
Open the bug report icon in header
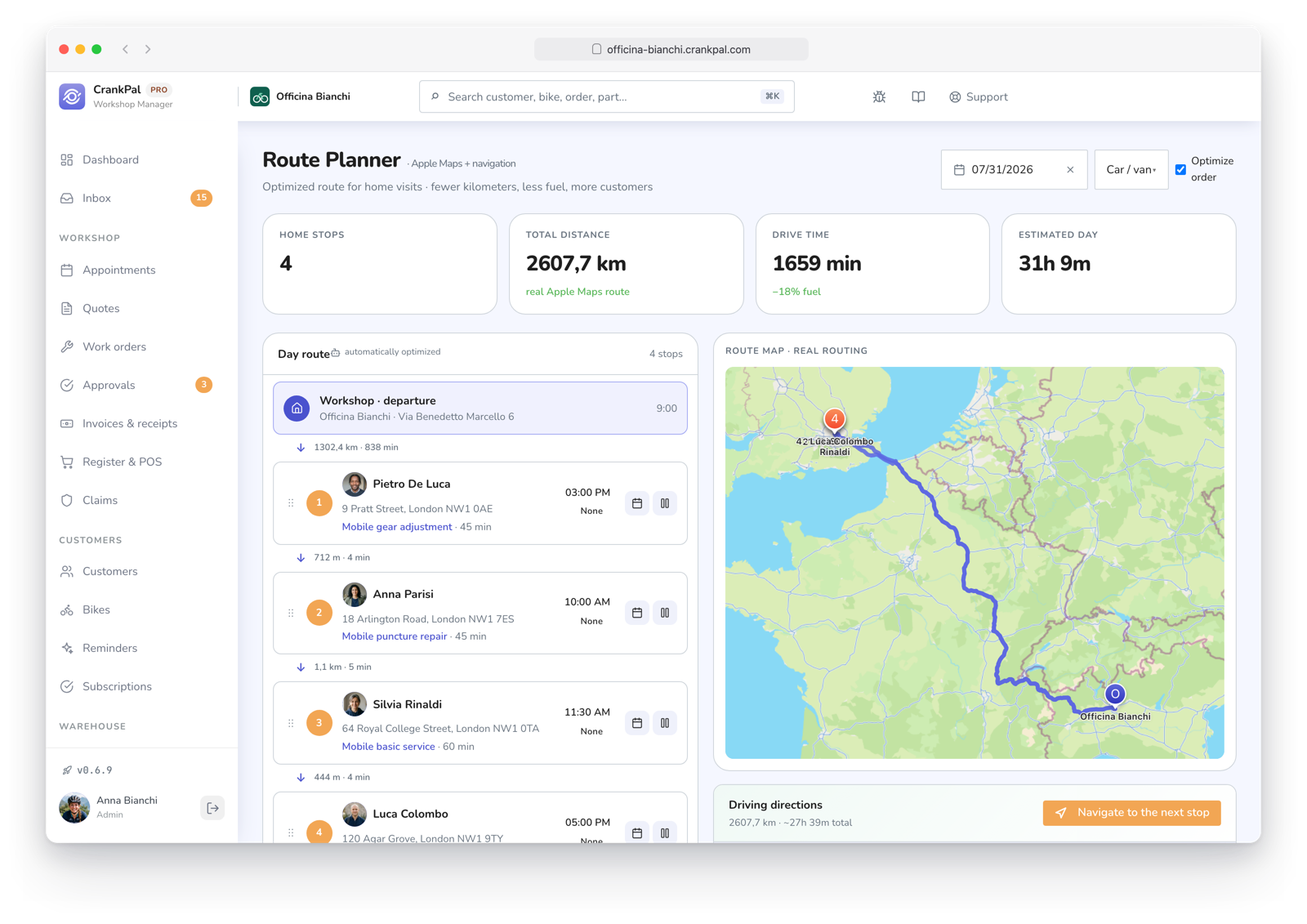point(879,96)
